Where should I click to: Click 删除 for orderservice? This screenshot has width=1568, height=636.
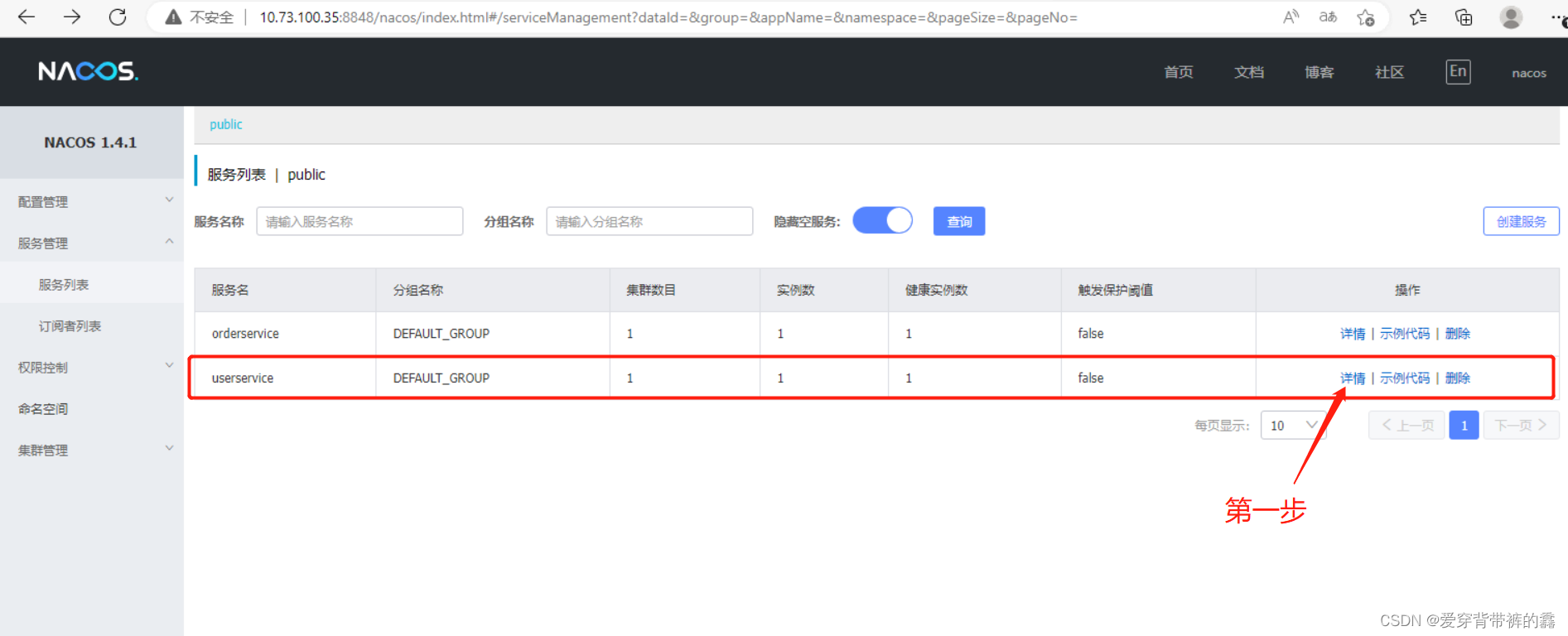[x=1458, y=333]
